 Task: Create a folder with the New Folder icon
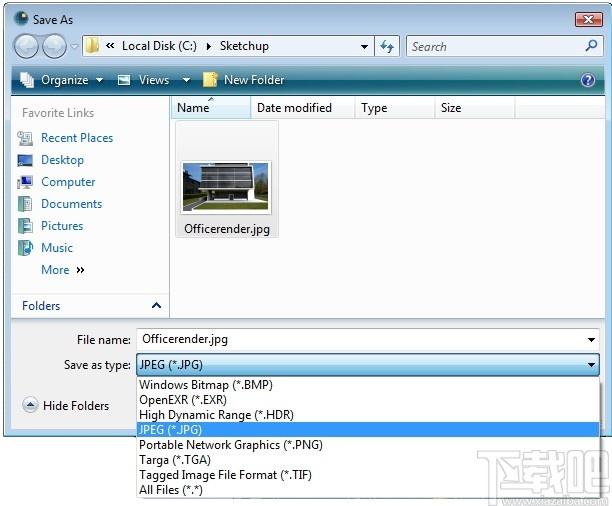(x=210, y=80)
